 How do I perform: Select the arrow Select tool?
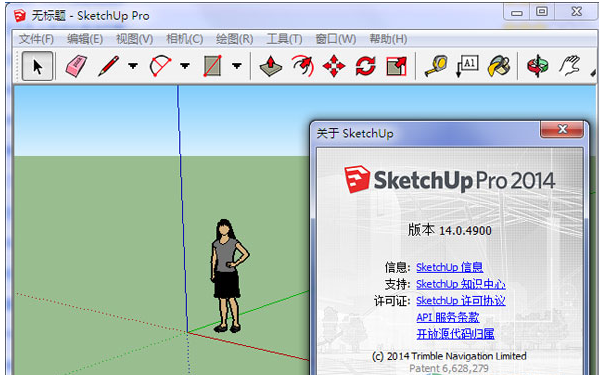(37, 66)
